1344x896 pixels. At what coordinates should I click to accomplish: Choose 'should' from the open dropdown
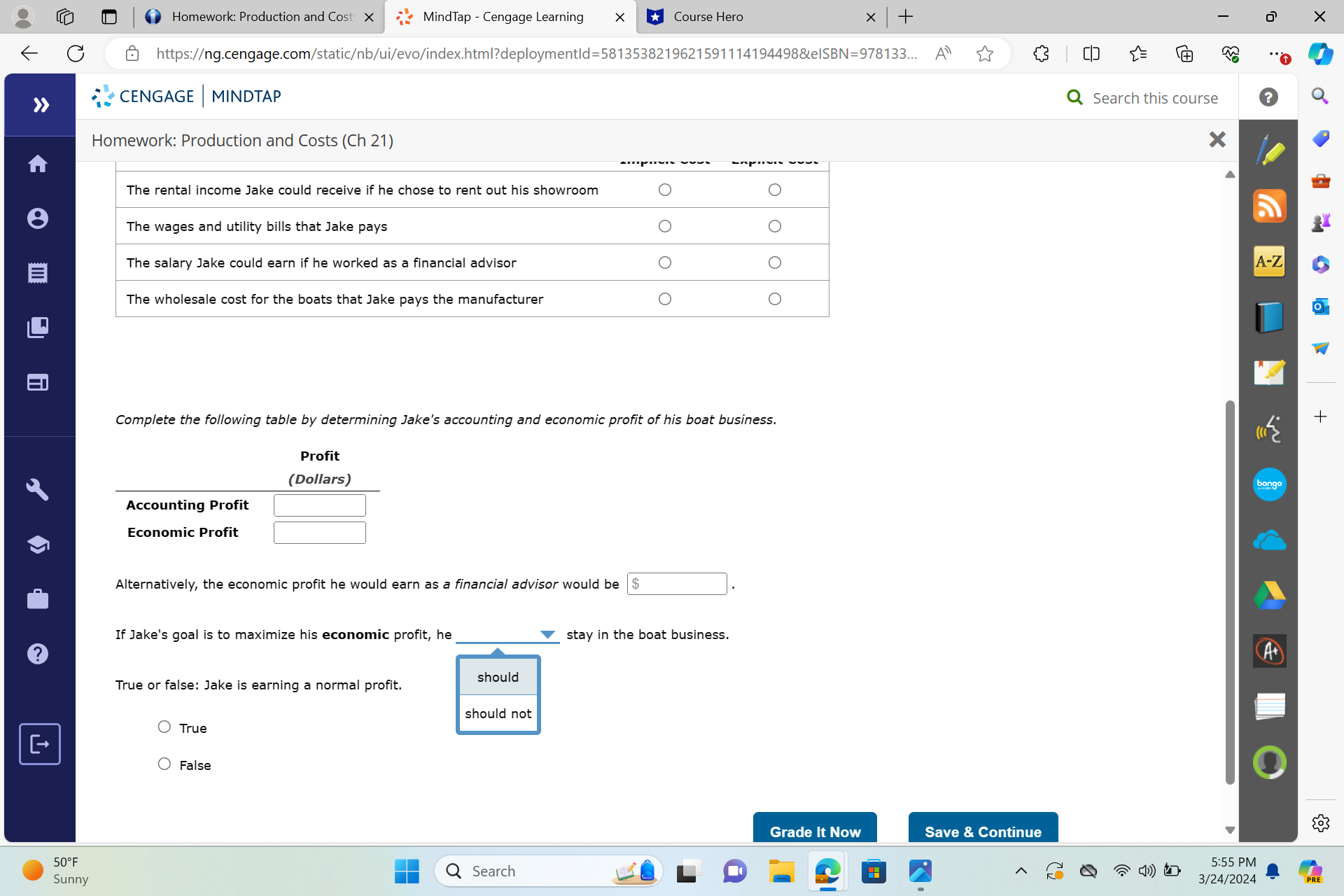497,676
